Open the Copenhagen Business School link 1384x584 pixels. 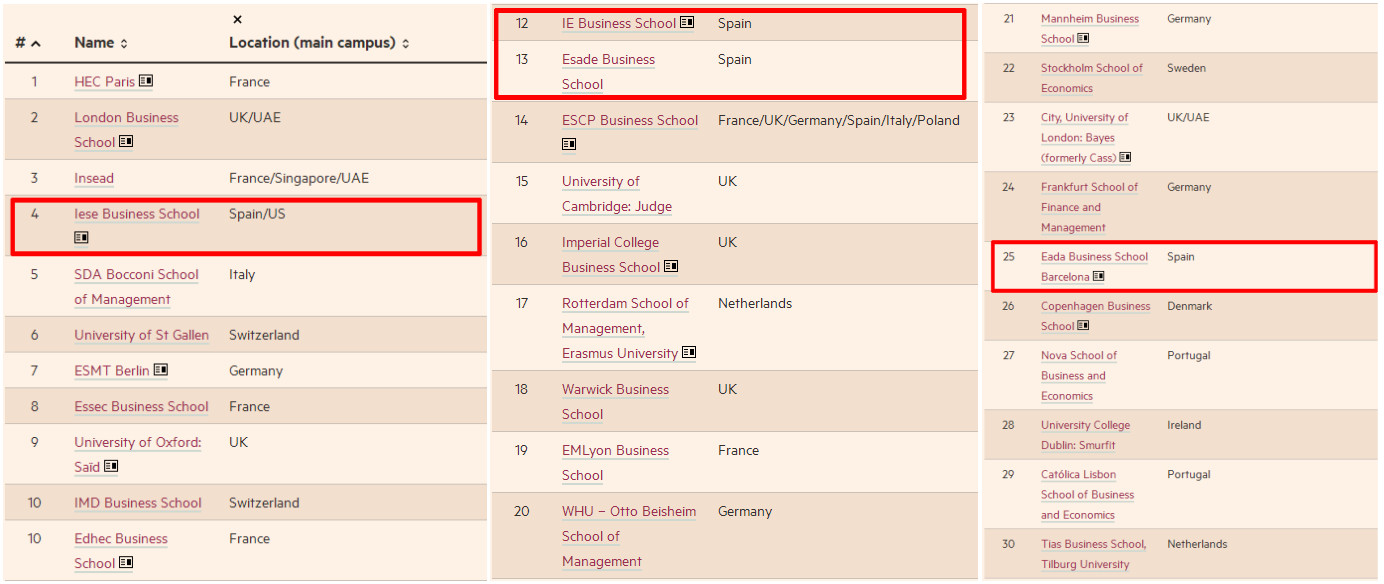point(1096,316)
